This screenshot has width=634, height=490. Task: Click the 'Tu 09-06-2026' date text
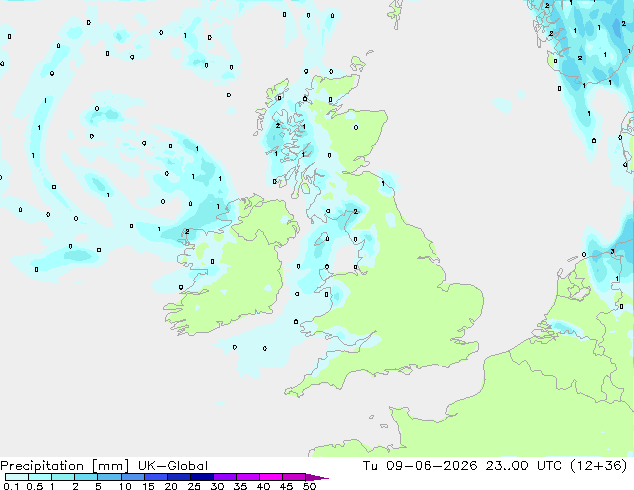click(x=420, y=466)
